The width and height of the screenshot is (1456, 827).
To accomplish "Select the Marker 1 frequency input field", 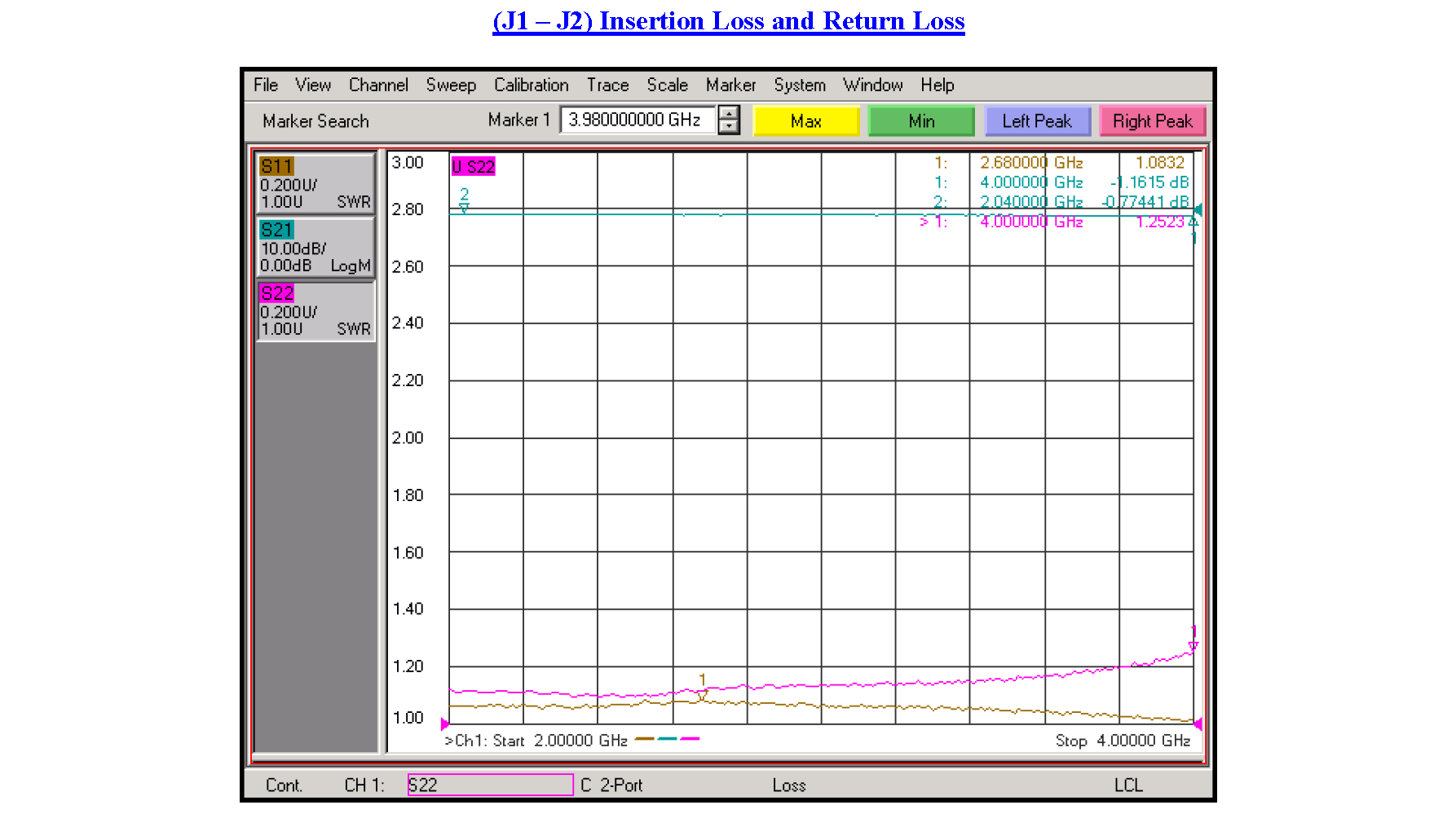I will click(636, 119).
